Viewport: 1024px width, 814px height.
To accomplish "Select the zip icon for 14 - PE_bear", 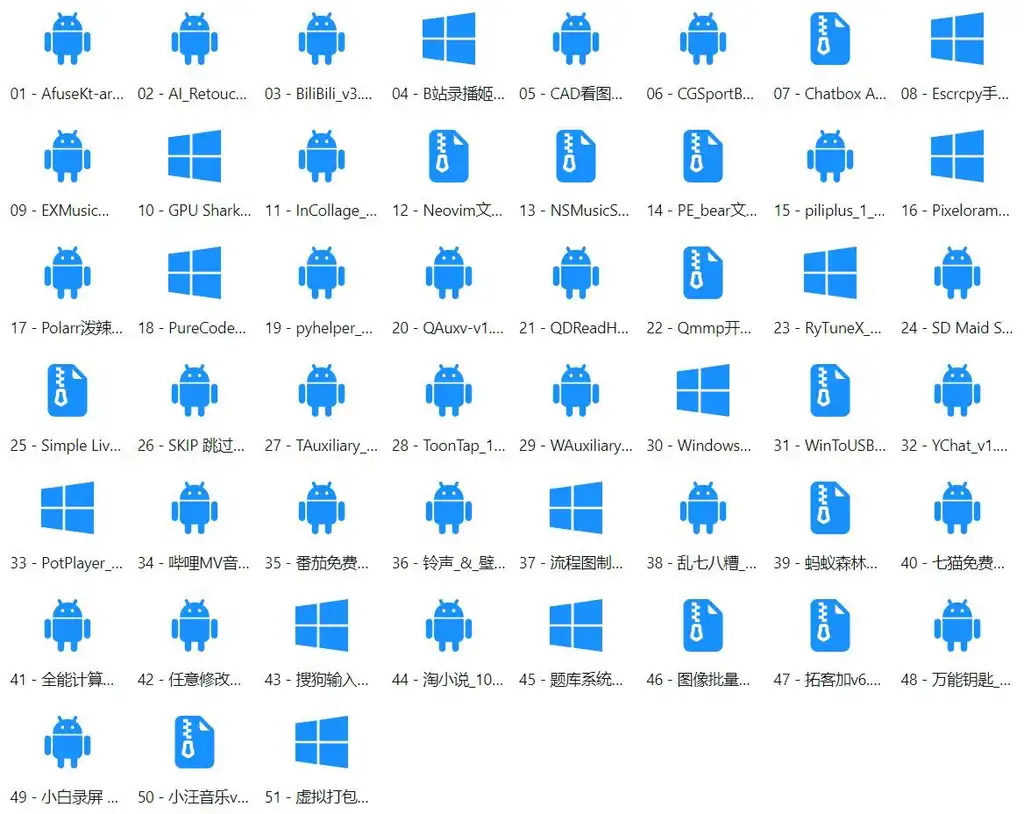I will 703,156.
